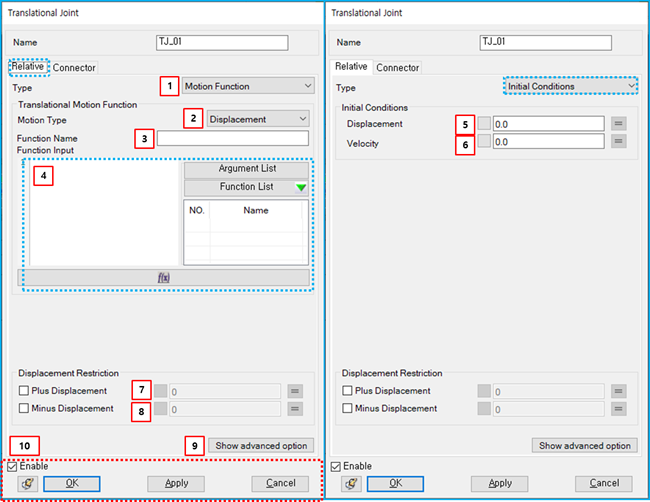Click gray square beside initial Displacement field
The height and width of the screenshot is (502, 650).
point(484,124)
